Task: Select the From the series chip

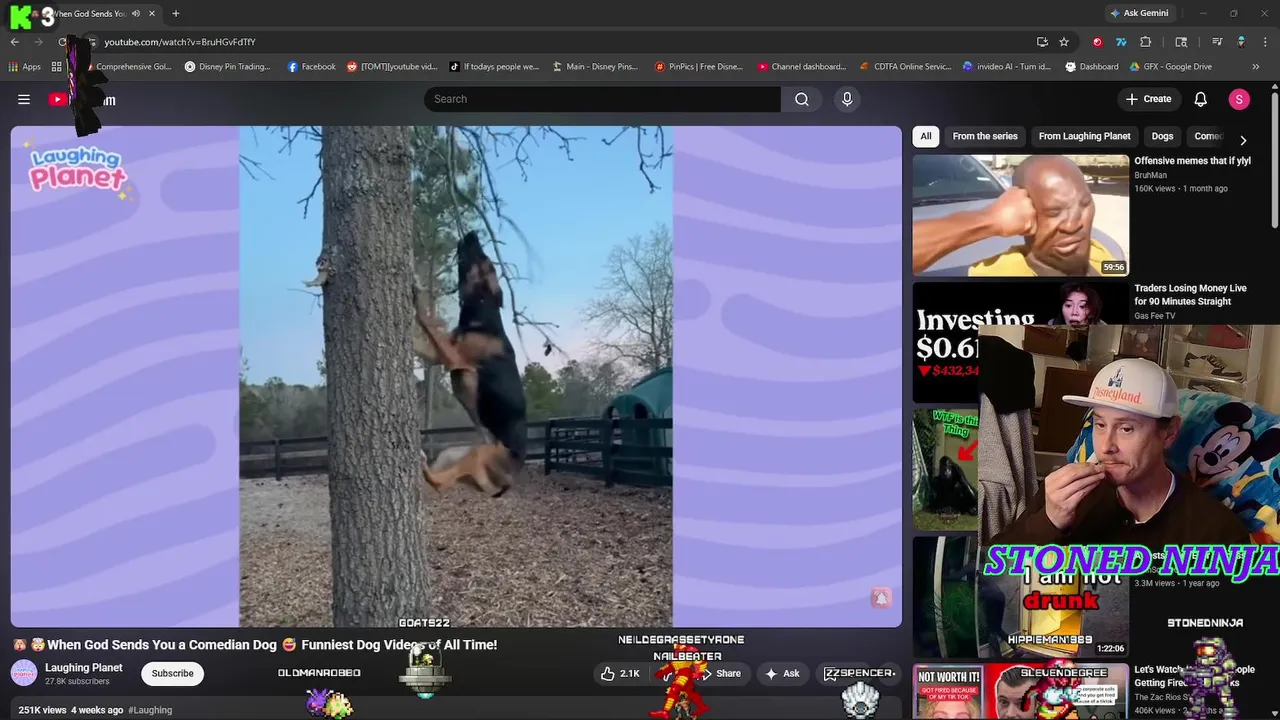Action: (x=985, y=136)
